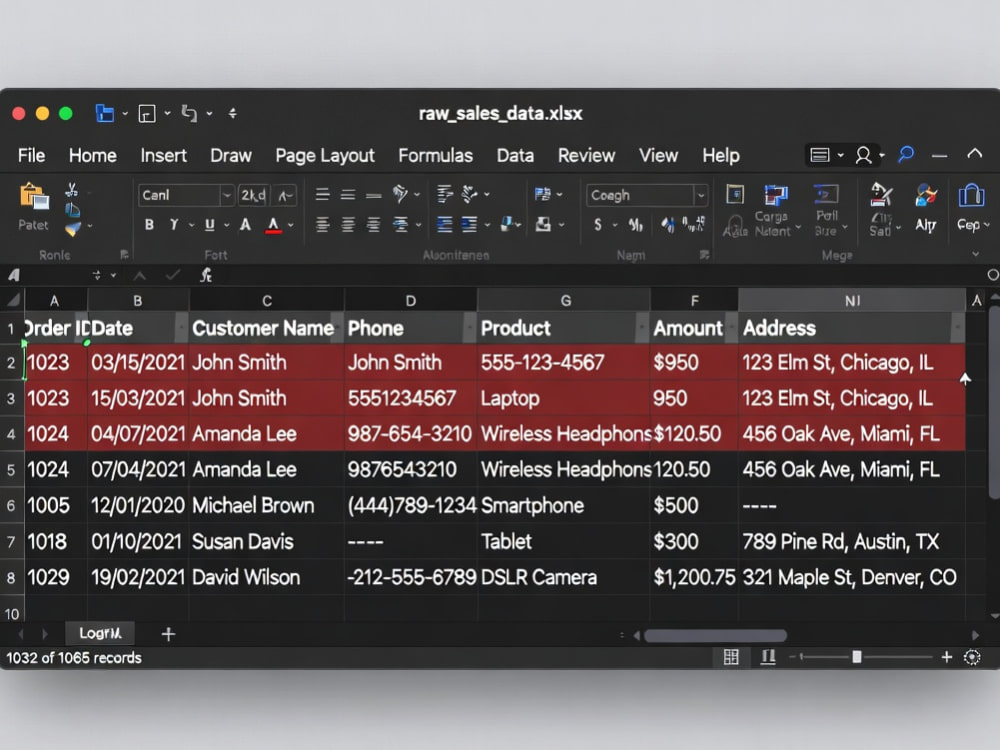Open the Date column filter arrow

point(182,328)
